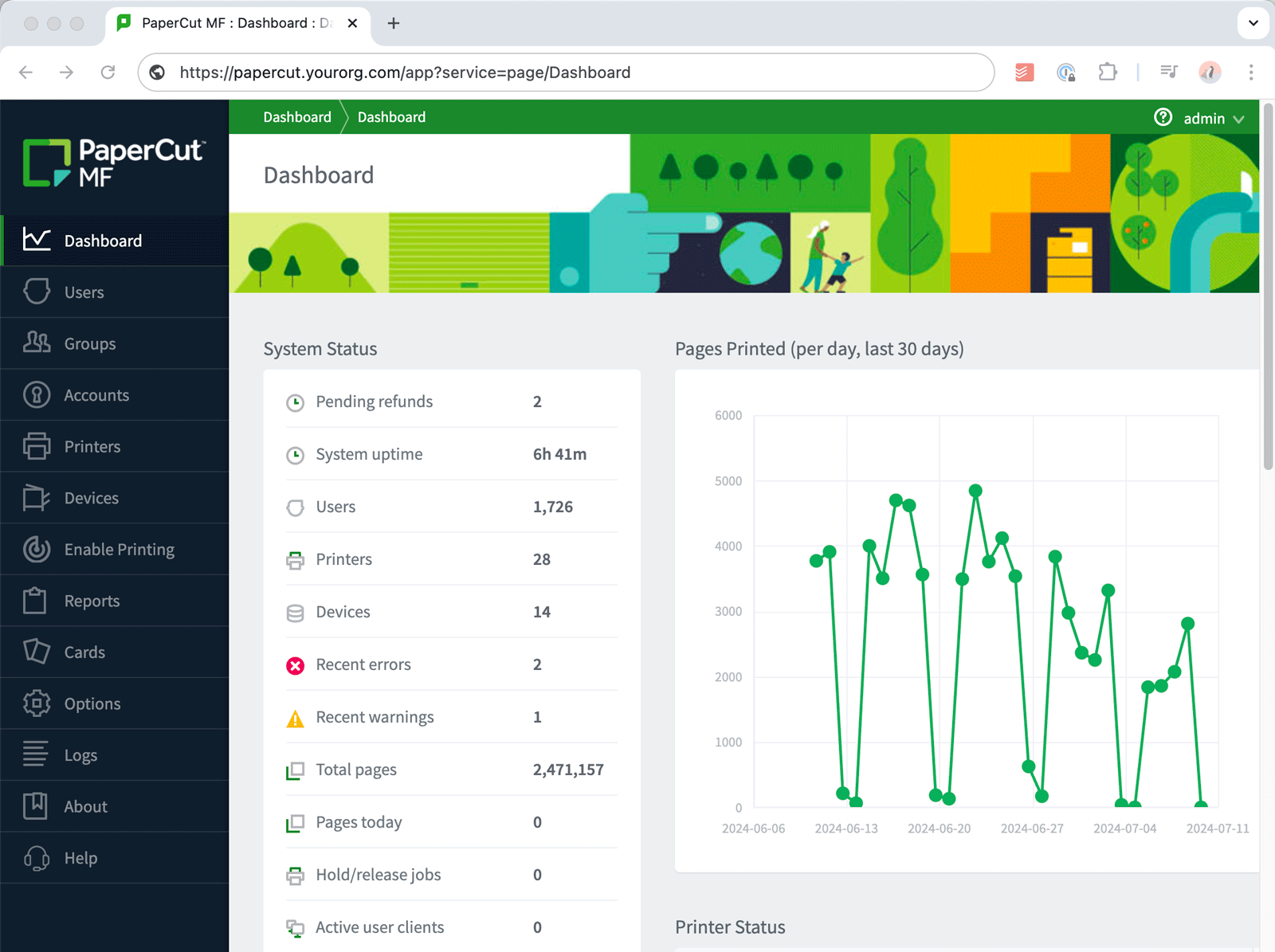Click the help question mark icon
The image size is (1275, 952).
1163,117
